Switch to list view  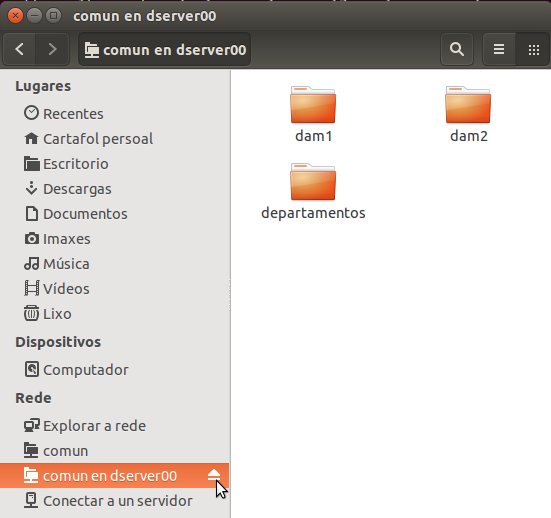click(499, 49)
